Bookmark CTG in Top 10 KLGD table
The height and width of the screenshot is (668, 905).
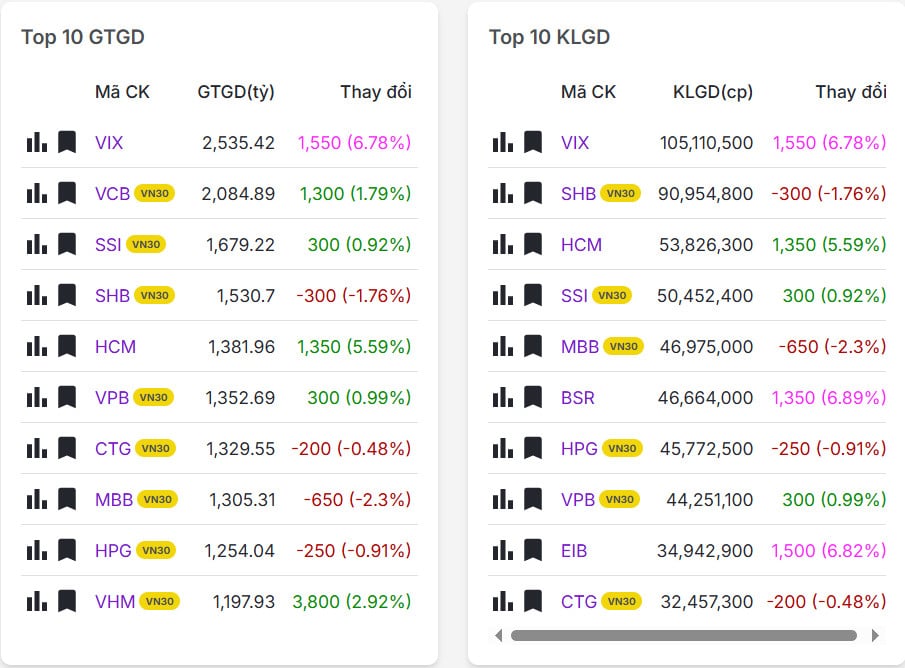533,602
